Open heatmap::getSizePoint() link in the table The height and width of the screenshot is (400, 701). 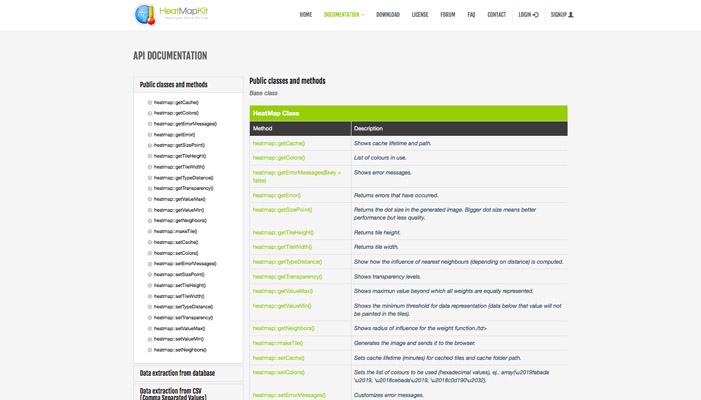tap(283, 210)
